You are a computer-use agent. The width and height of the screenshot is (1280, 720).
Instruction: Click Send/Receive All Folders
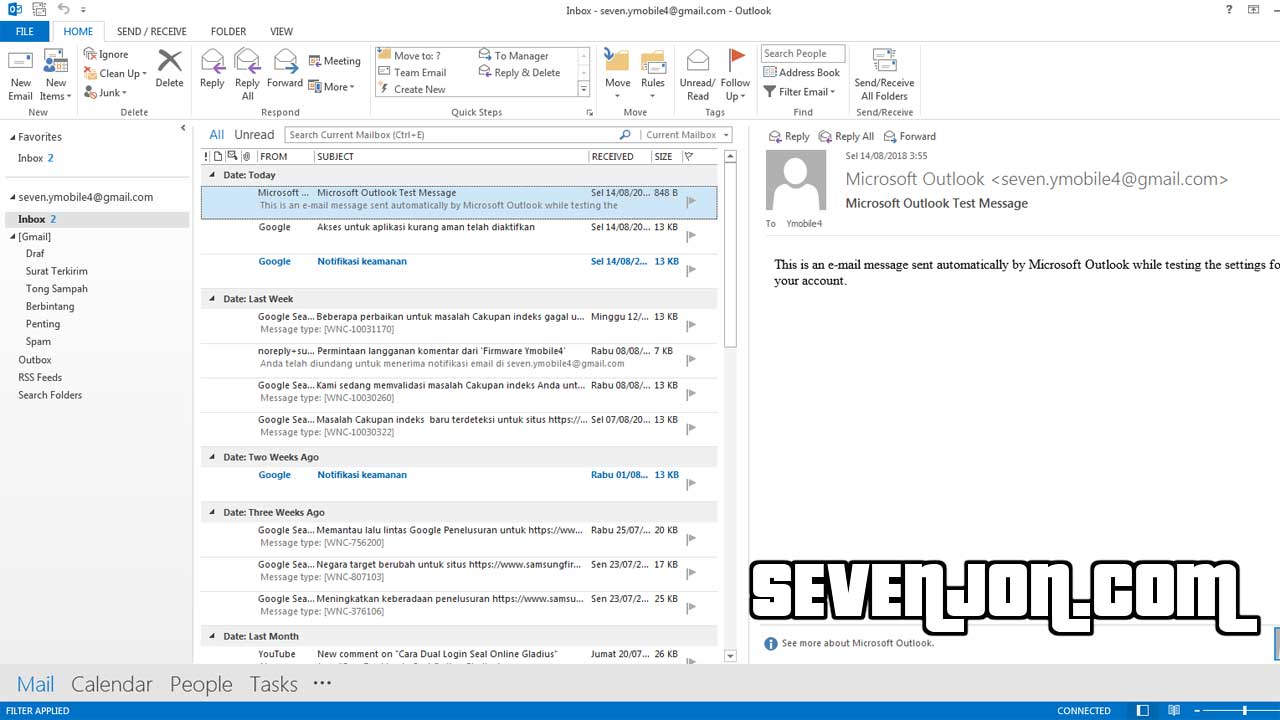tap(884, 75)
